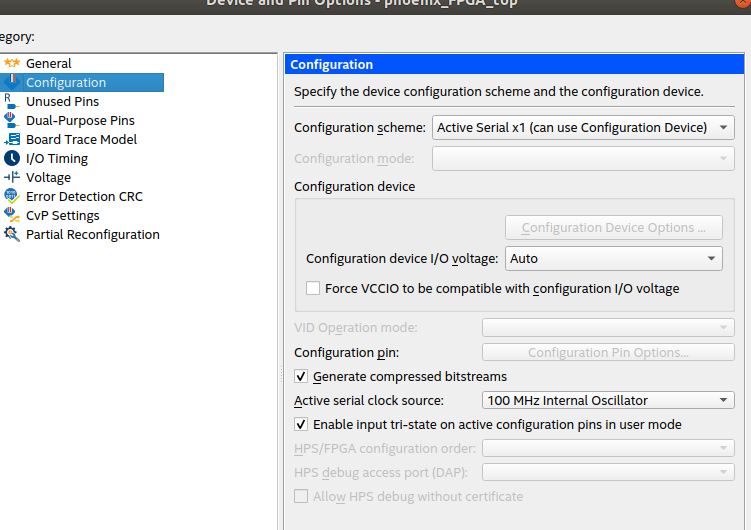
Task: Select the Configuration category item
Action: (x=66, y=82)
